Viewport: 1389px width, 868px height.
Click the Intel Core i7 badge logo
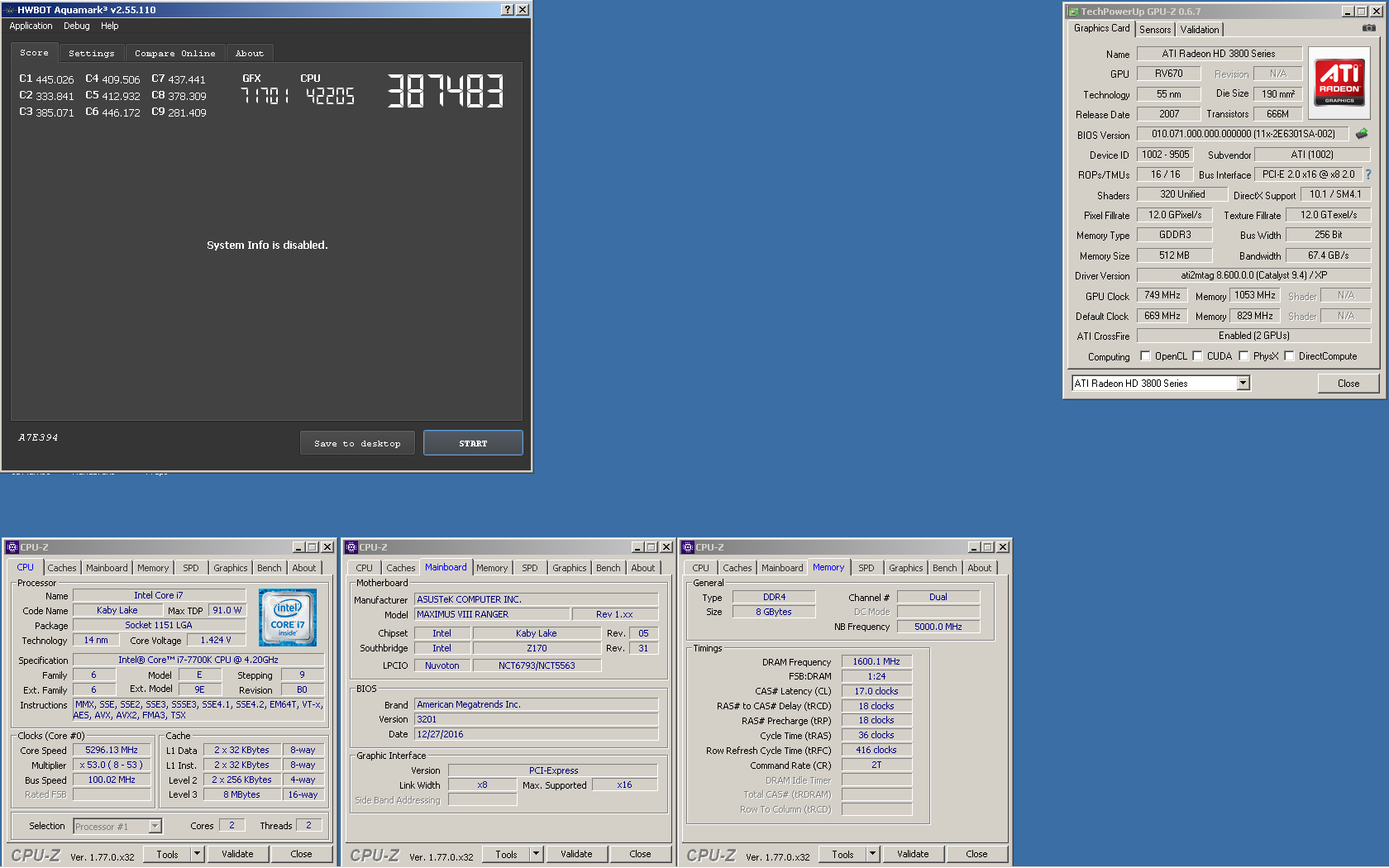[x=288, y=618]
